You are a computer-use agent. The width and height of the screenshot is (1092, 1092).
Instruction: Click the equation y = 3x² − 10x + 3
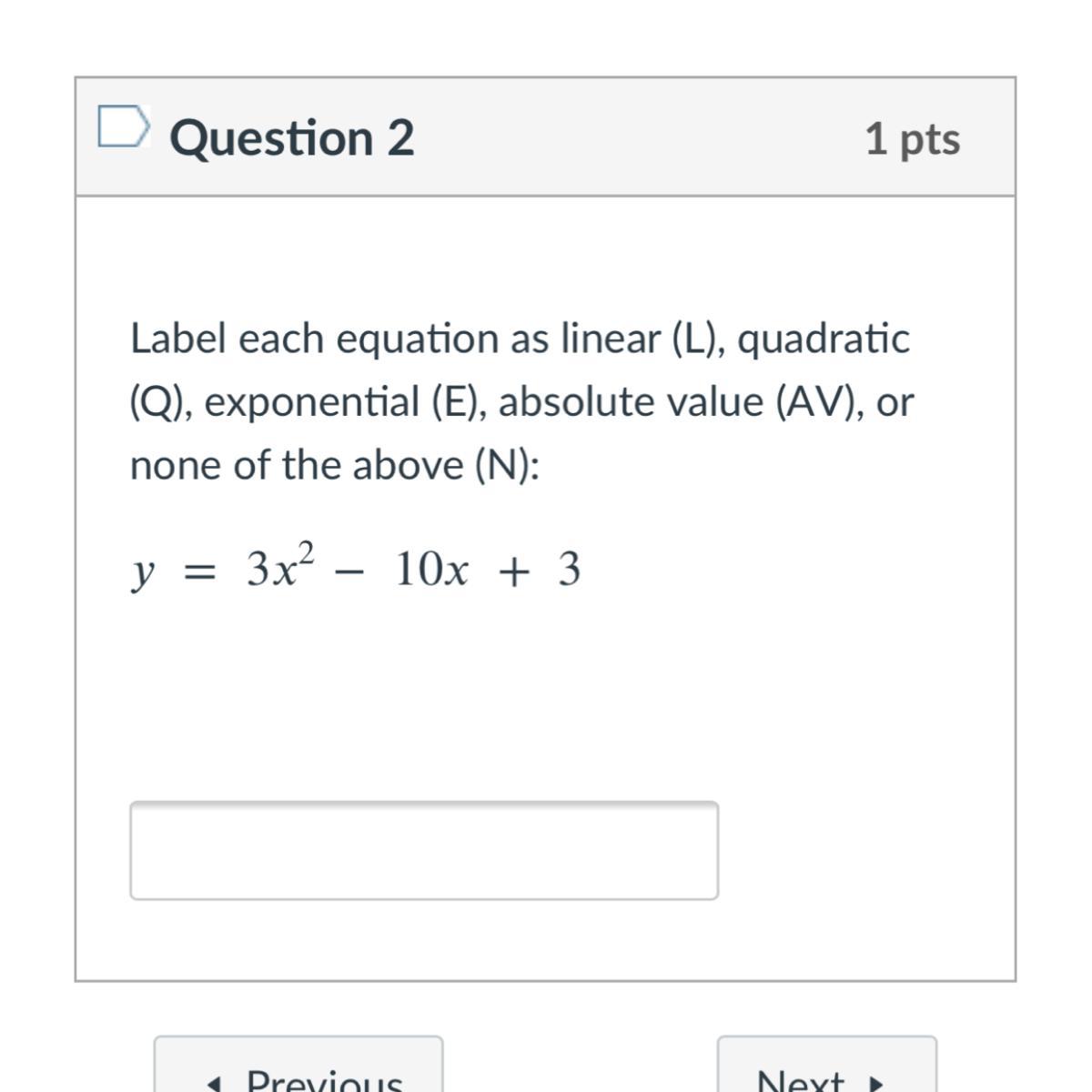[355, 571]
